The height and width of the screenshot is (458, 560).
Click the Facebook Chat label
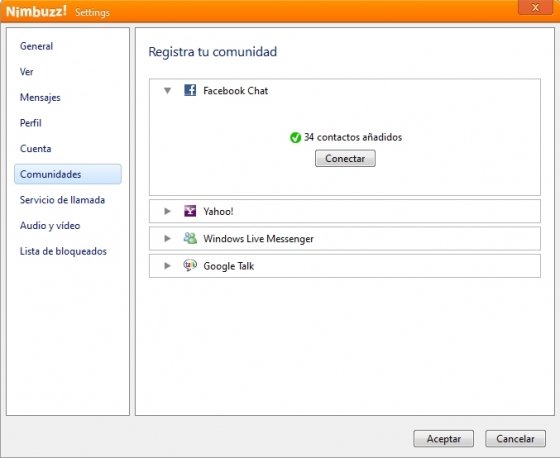235,91
